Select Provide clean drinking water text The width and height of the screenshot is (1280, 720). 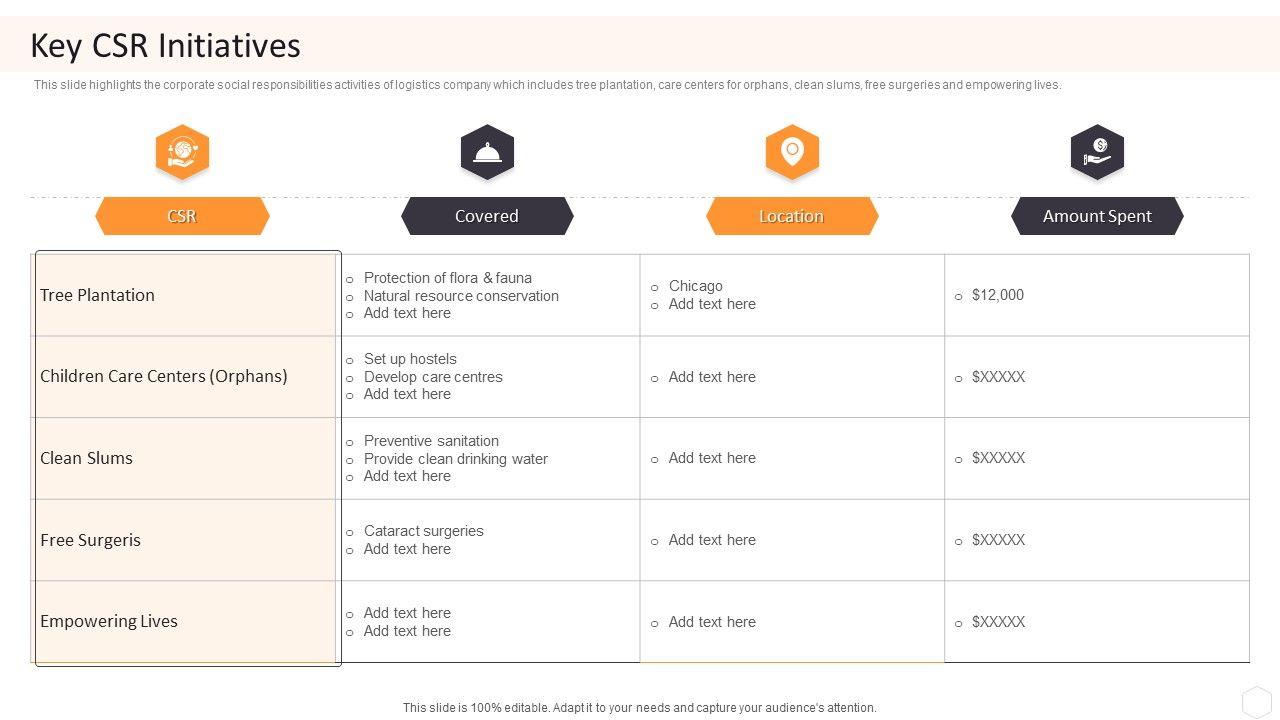[x=455, y=459]
